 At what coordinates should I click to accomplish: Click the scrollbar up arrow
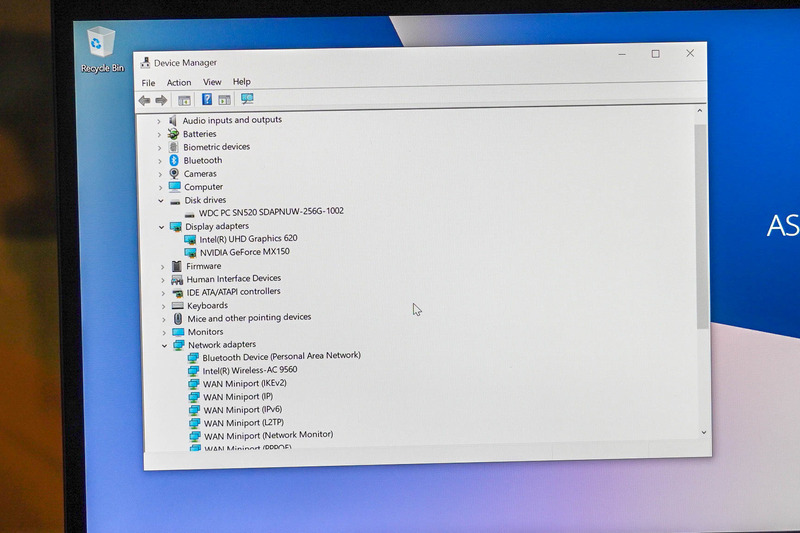click(699, 111)
